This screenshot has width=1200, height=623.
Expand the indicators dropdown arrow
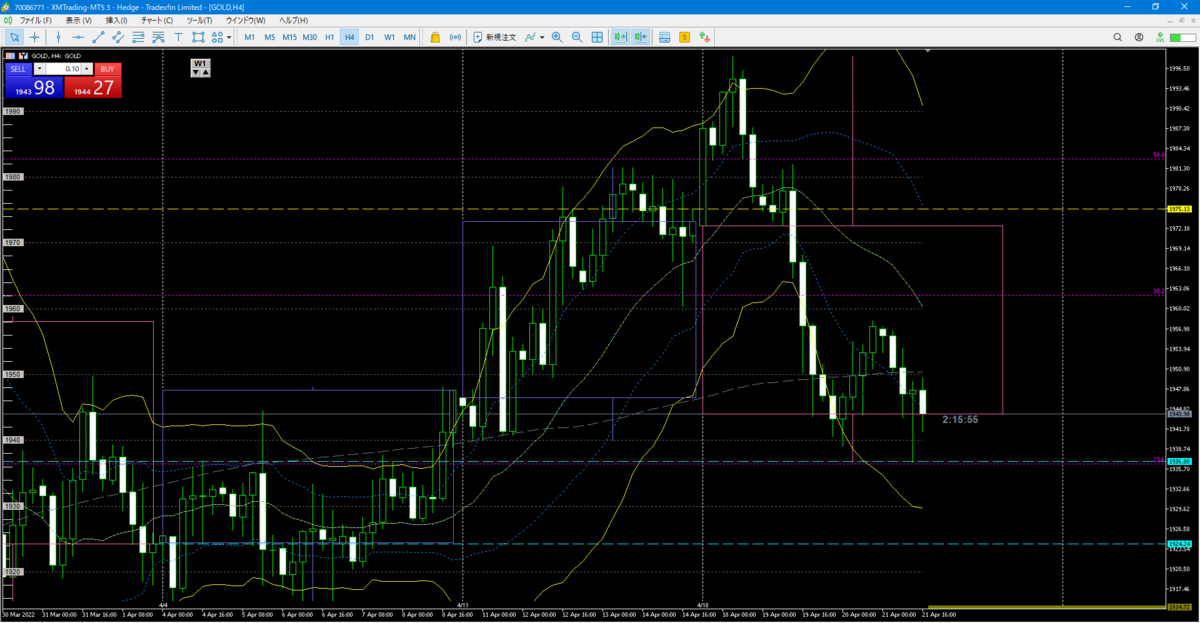click(x=542, y=37)
